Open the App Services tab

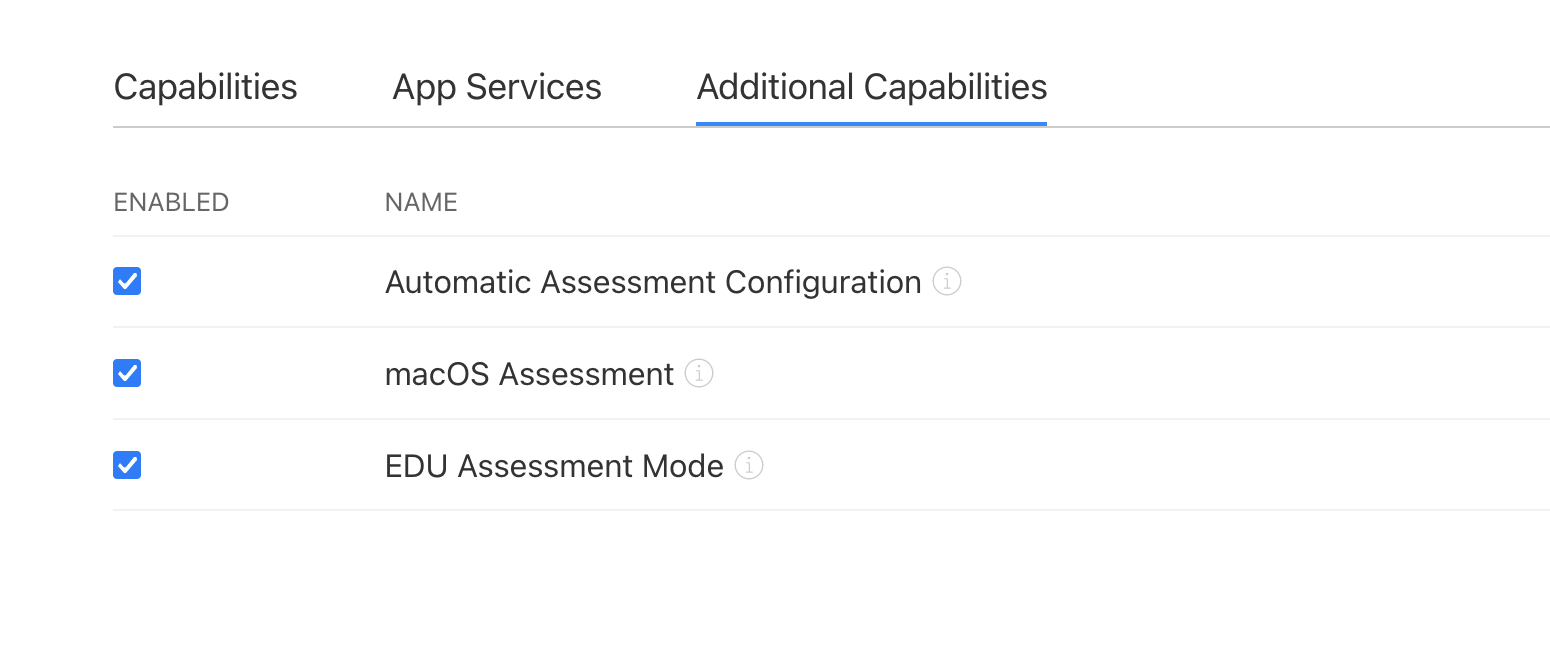point(497,87)
